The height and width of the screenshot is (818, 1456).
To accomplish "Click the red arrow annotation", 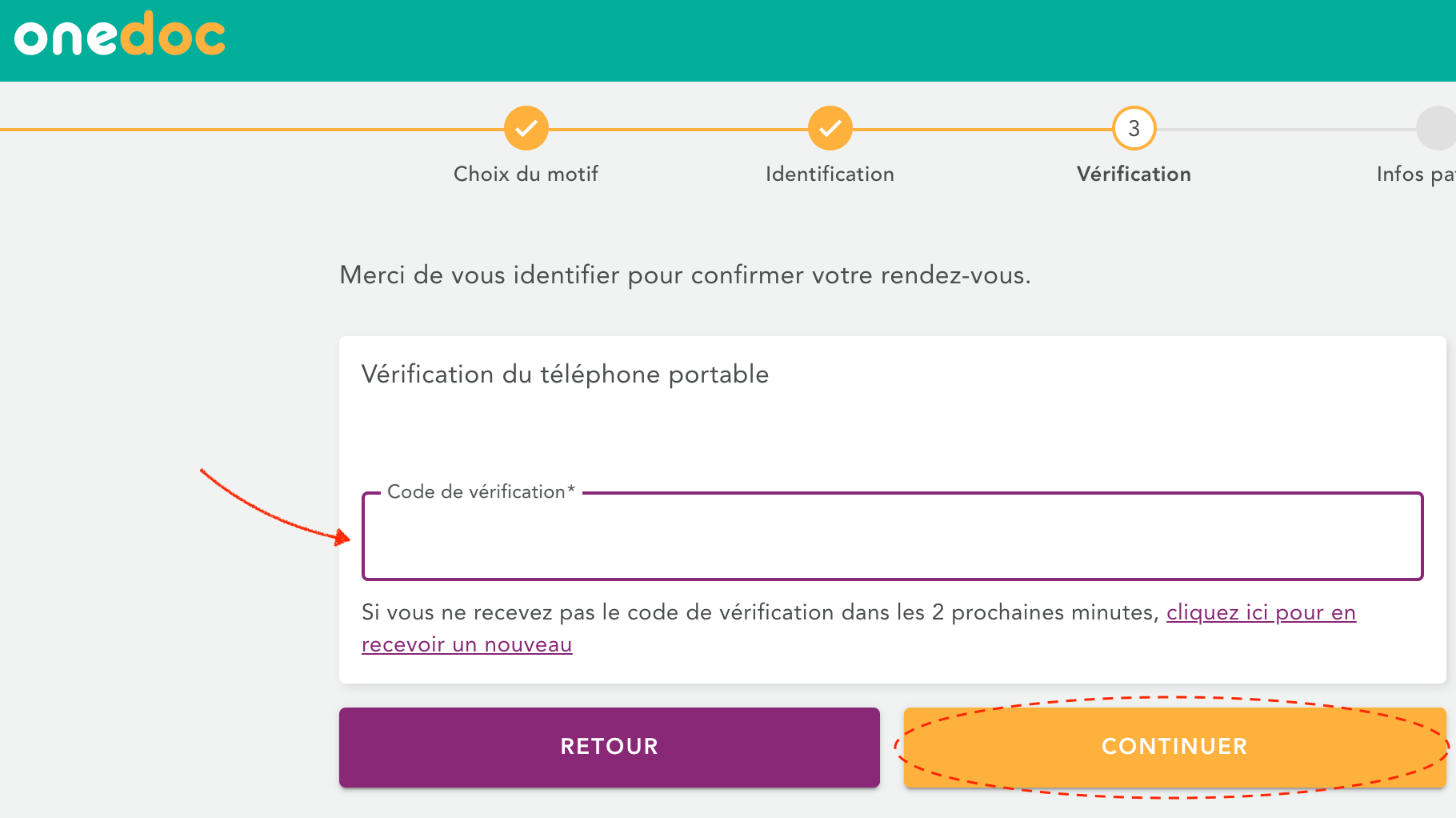I will pyautogui.click(x=272, y=508).
